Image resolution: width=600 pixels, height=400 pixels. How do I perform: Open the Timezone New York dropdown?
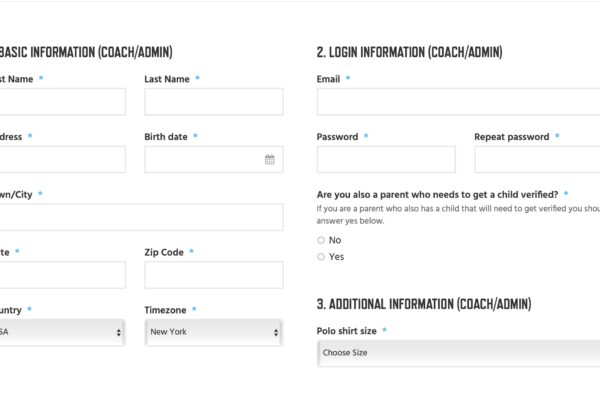pos(214,332)
